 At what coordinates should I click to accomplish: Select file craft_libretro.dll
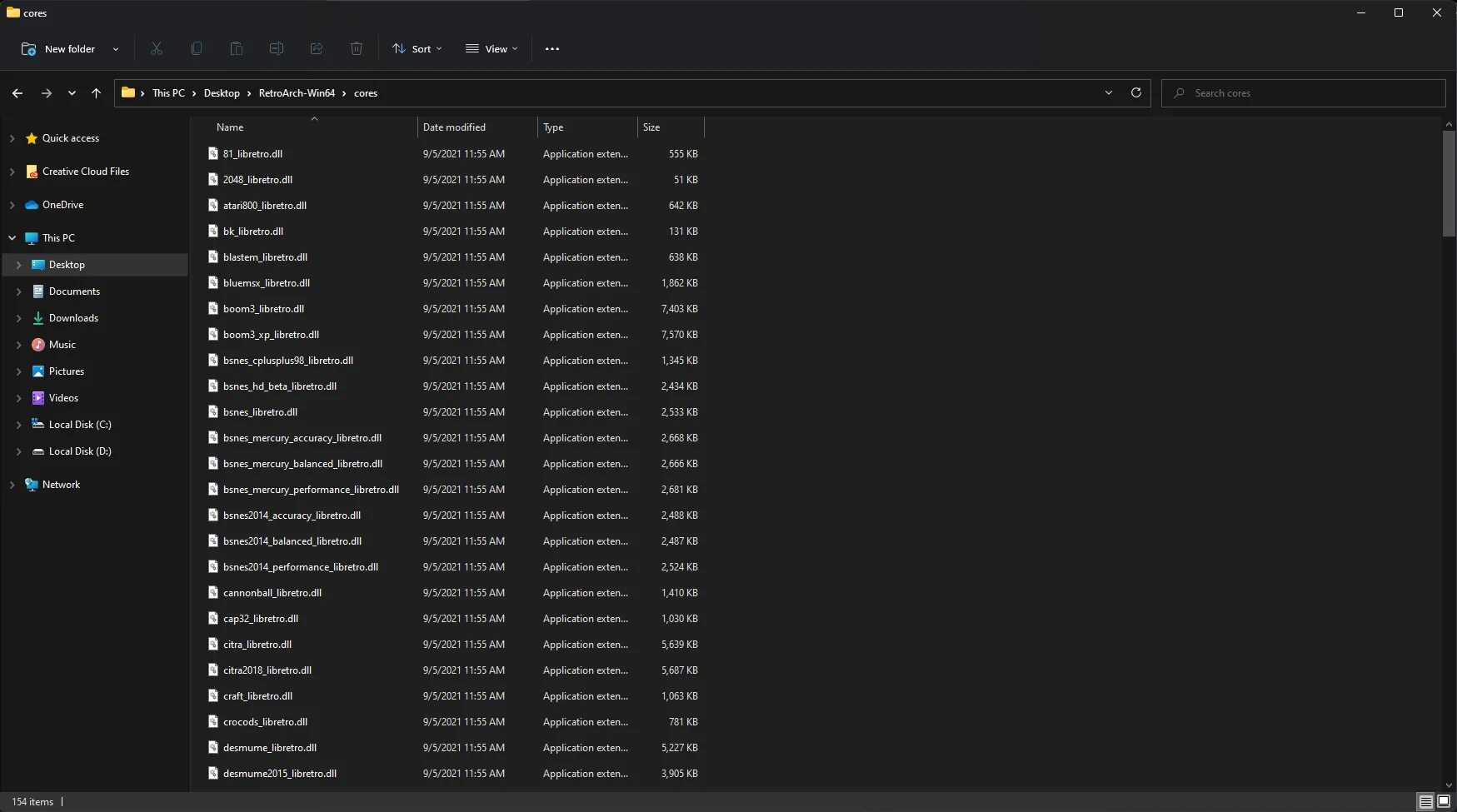[x=257, y=696]
